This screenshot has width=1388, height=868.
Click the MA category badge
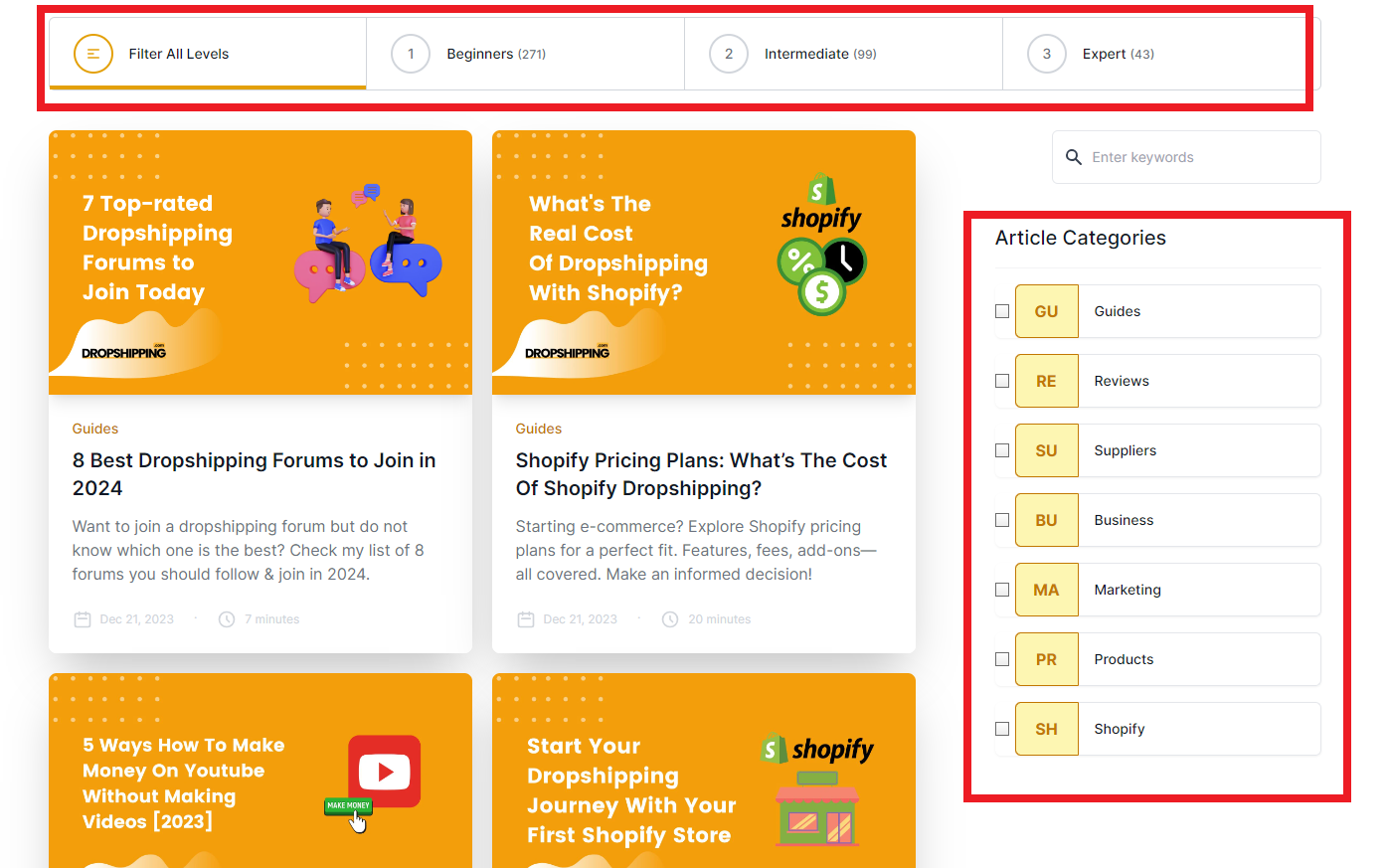tap(1047, 590)
